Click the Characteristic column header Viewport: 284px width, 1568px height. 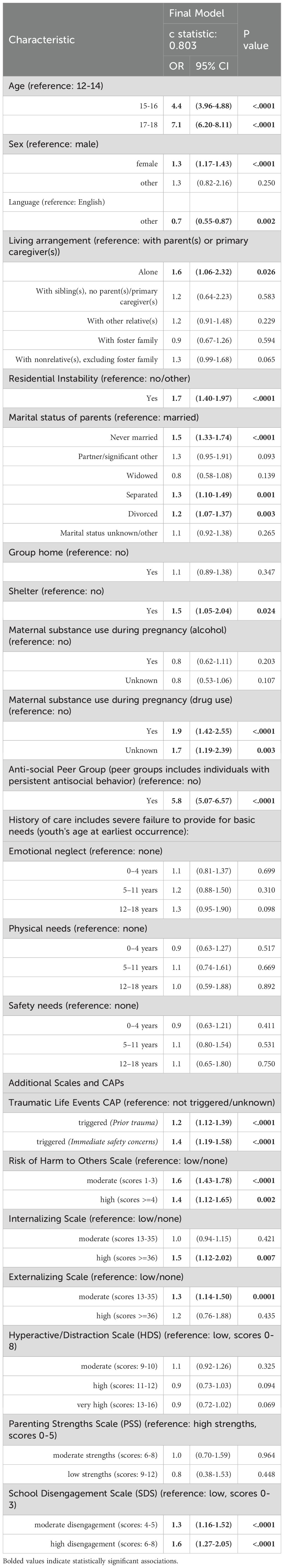41,40
